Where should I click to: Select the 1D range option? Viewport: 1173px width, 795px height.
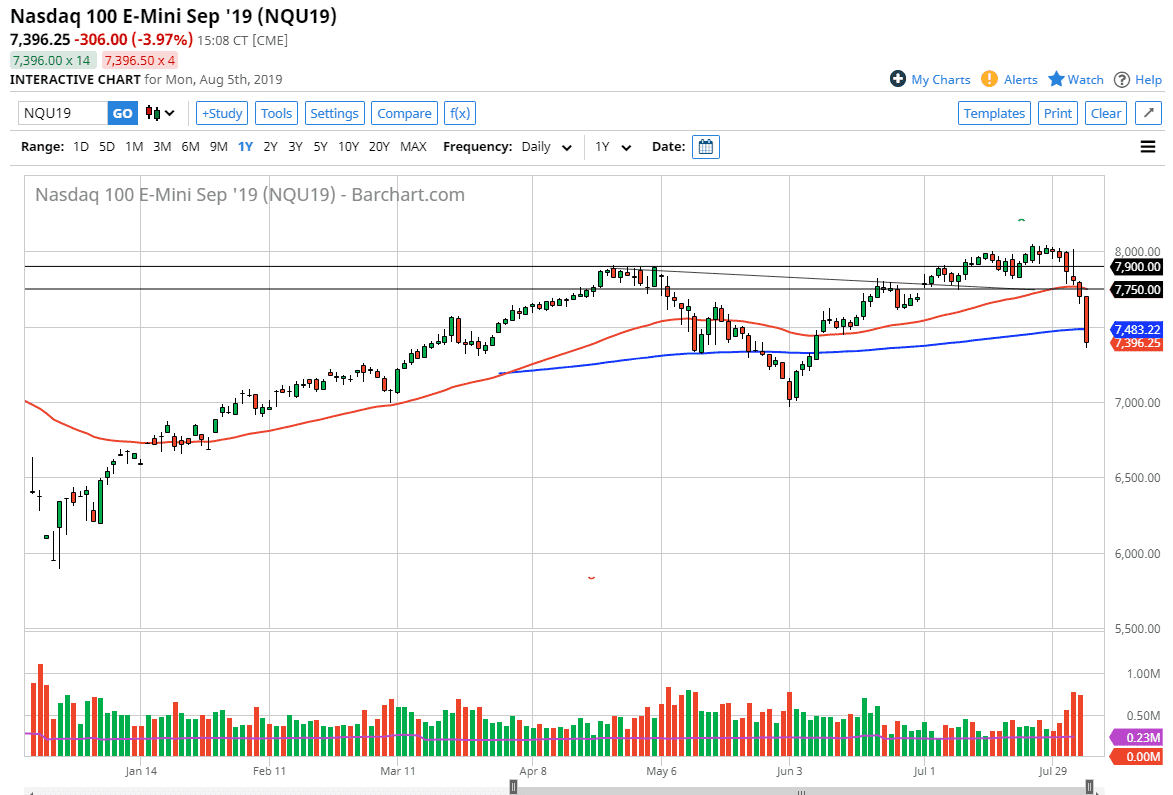pos(80,146)
